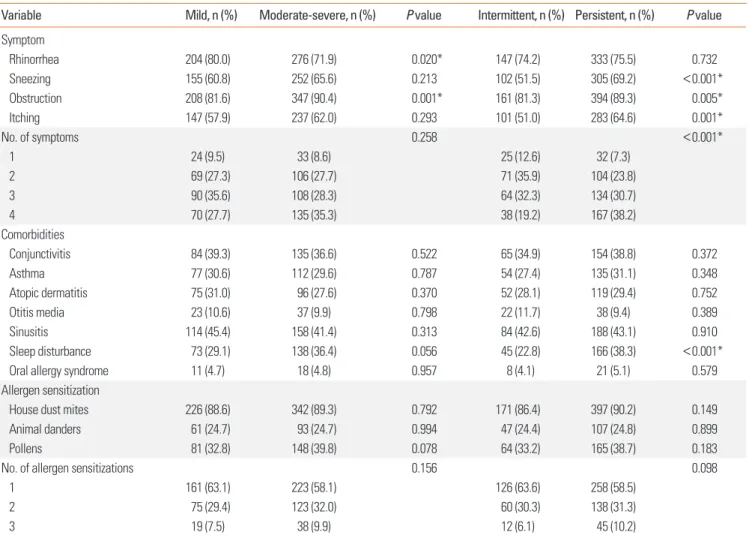Select the P value '0.732'

[705, 59]
